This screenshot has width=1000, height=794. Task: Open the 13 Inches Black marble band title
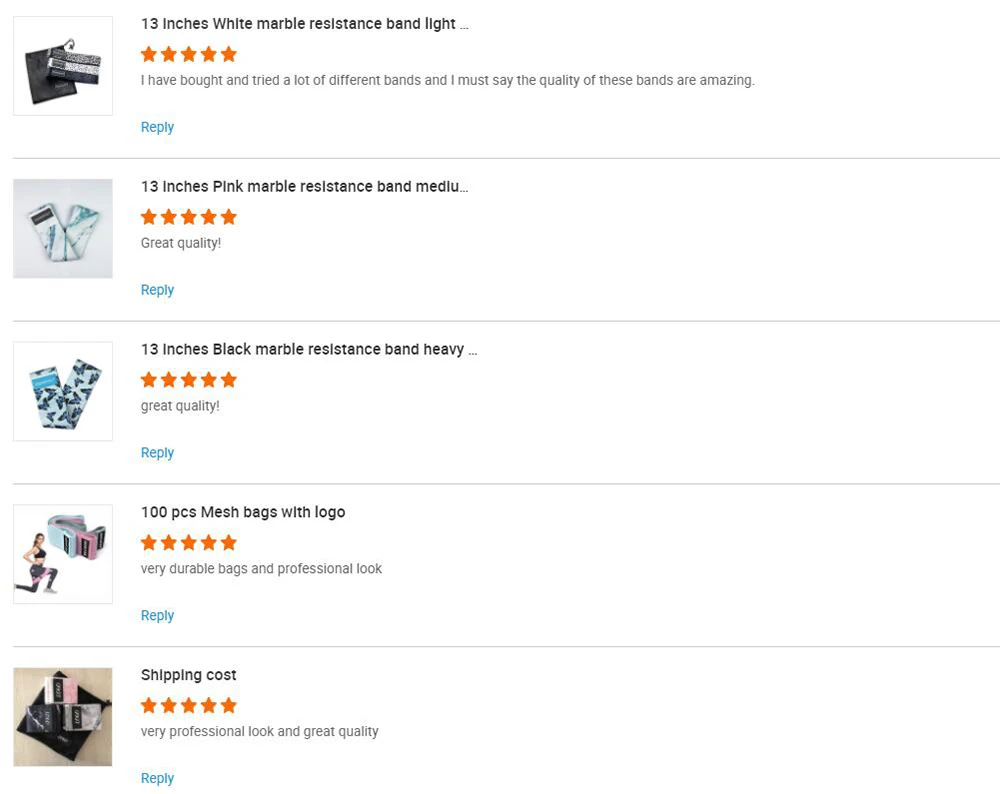pyautogui.click(x=308, y=350)
